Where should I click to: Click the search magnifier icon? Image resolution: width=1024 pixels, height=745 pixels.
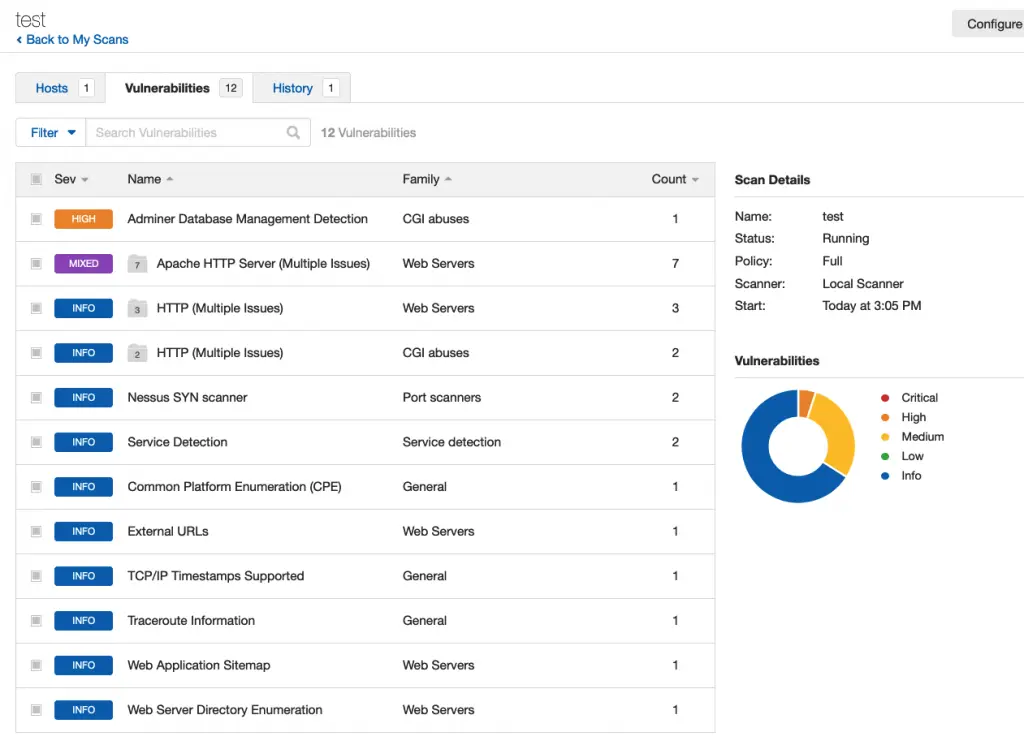pos(293,133)
